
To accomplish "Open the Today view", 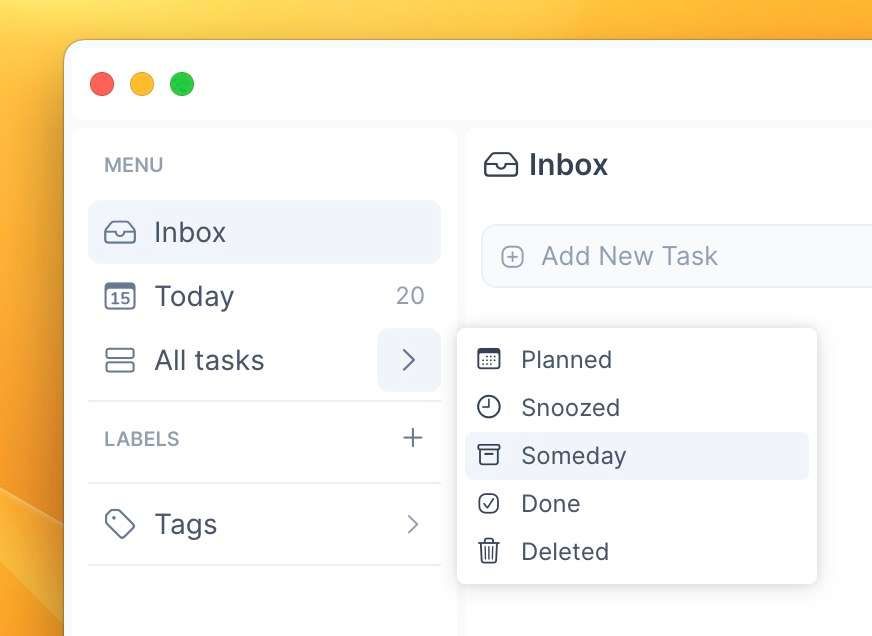I will (264, 296).
